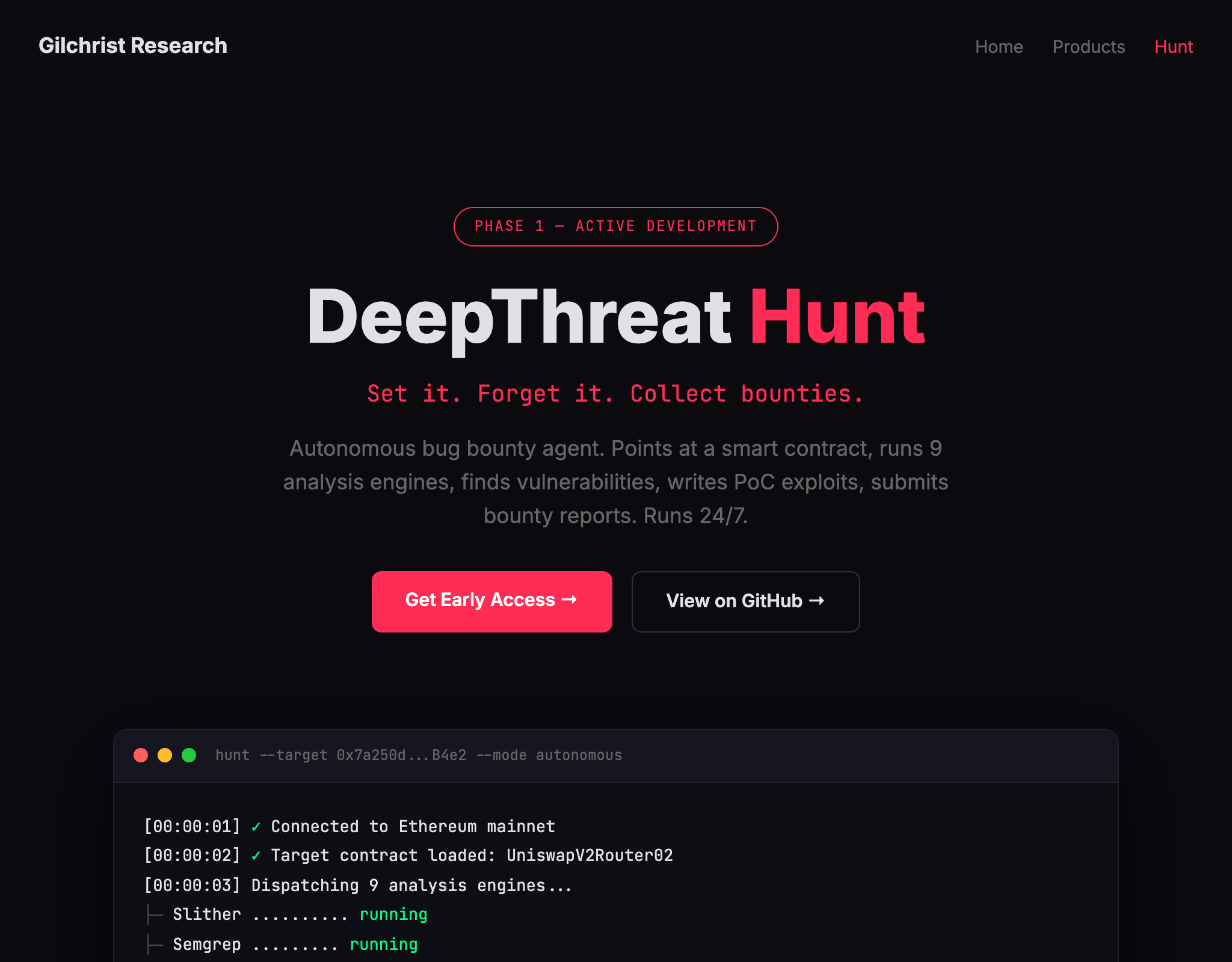This screenshot has height=962, width=1232.
Task: Go to the Products page
Action: [x=1088, y=47]
